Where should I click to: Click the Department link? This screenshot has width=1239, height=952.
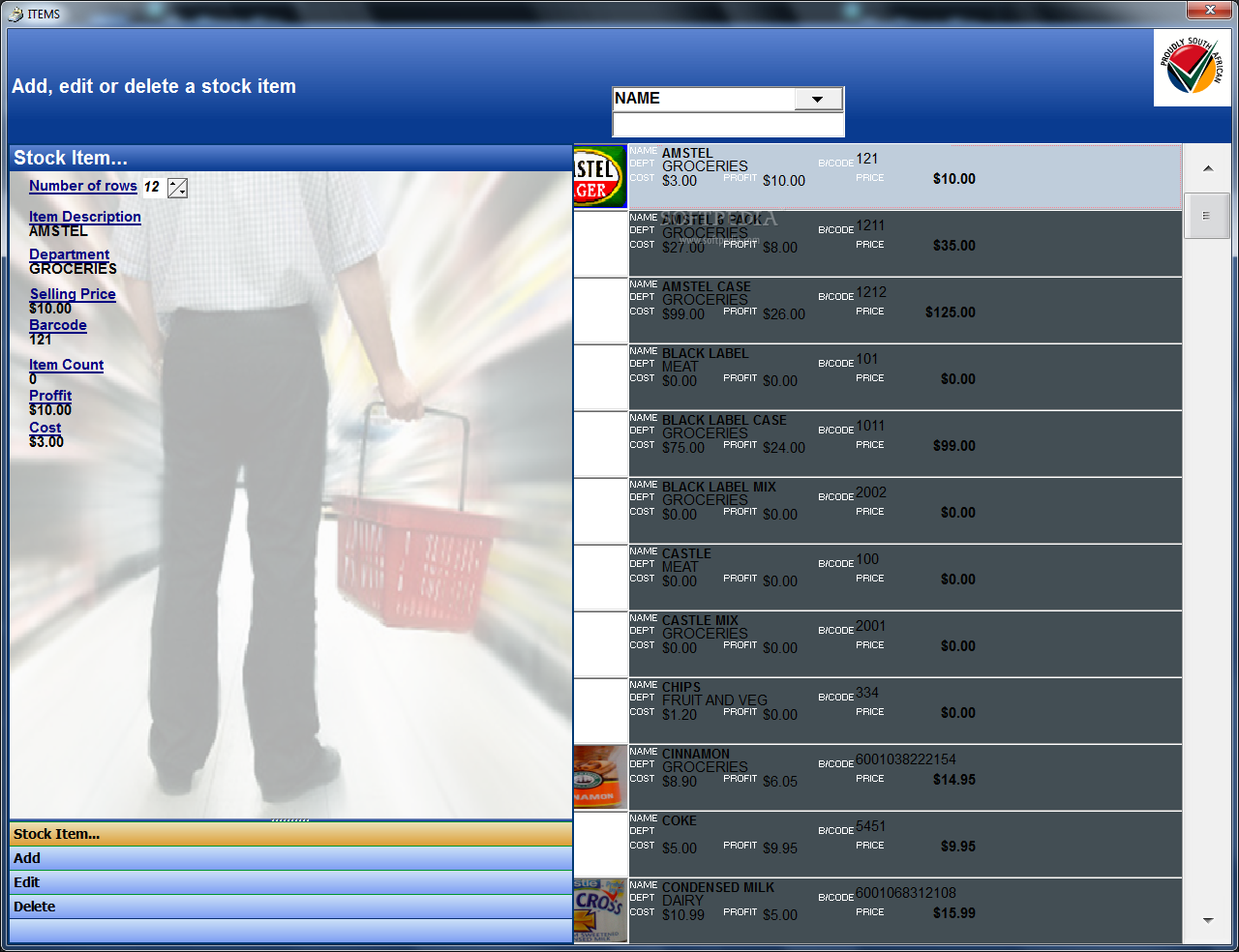tap(70, 254)
